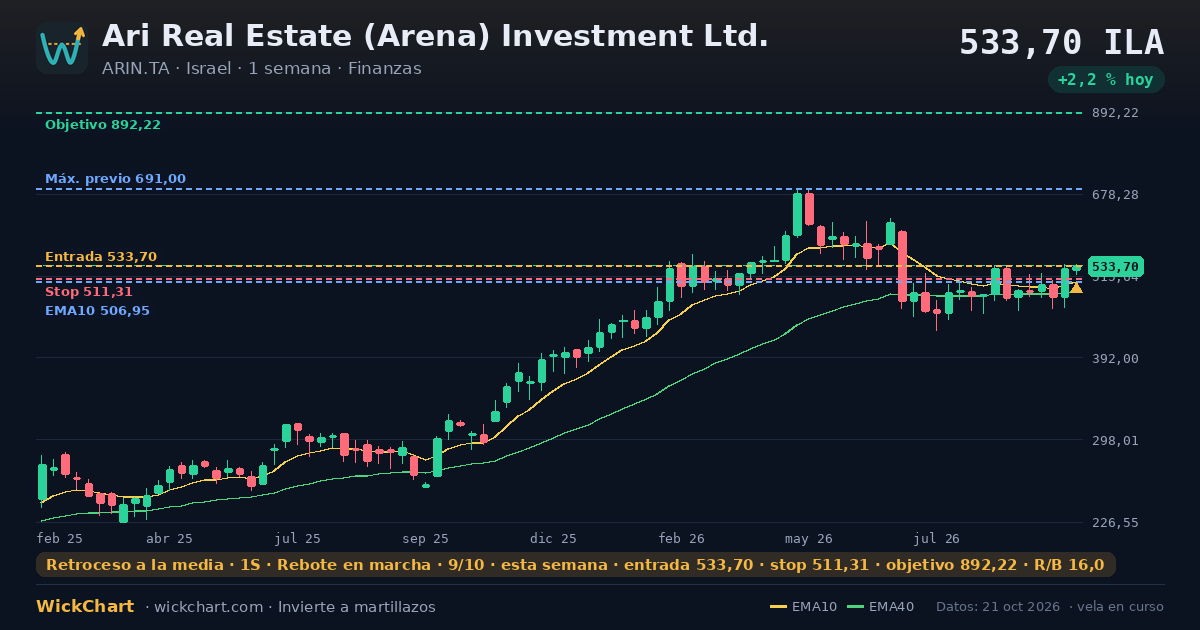1200x630 pixels.
Task: Click the sep 25 date label
Action: point(426,538)
